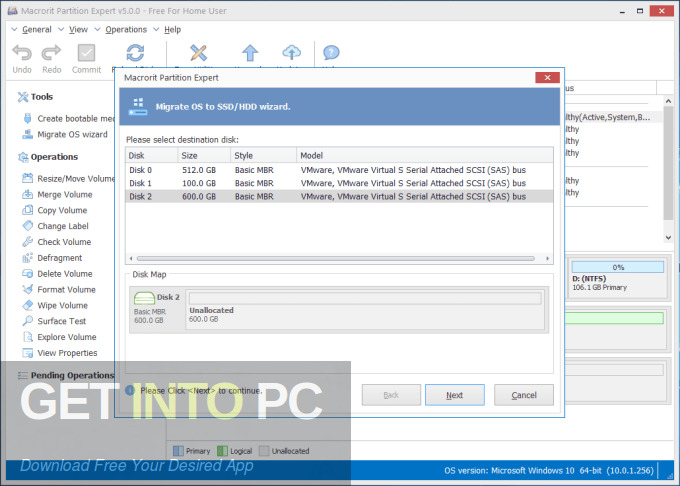Select the Disk 0 row

(x=339, y=170)
